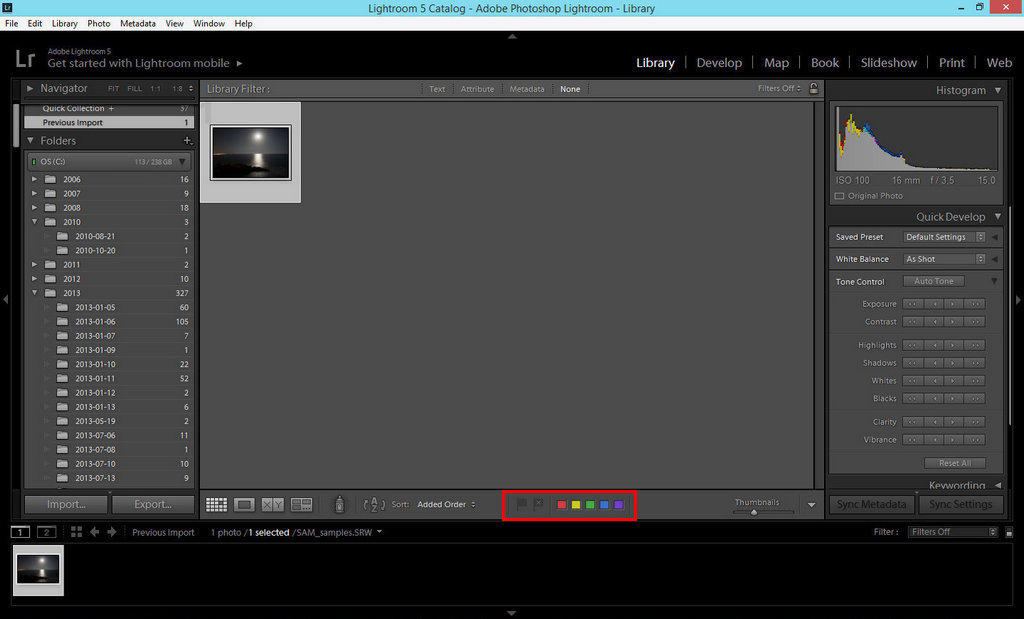
Task: Mark photo as rejected flag
Action: coord(538,504)
